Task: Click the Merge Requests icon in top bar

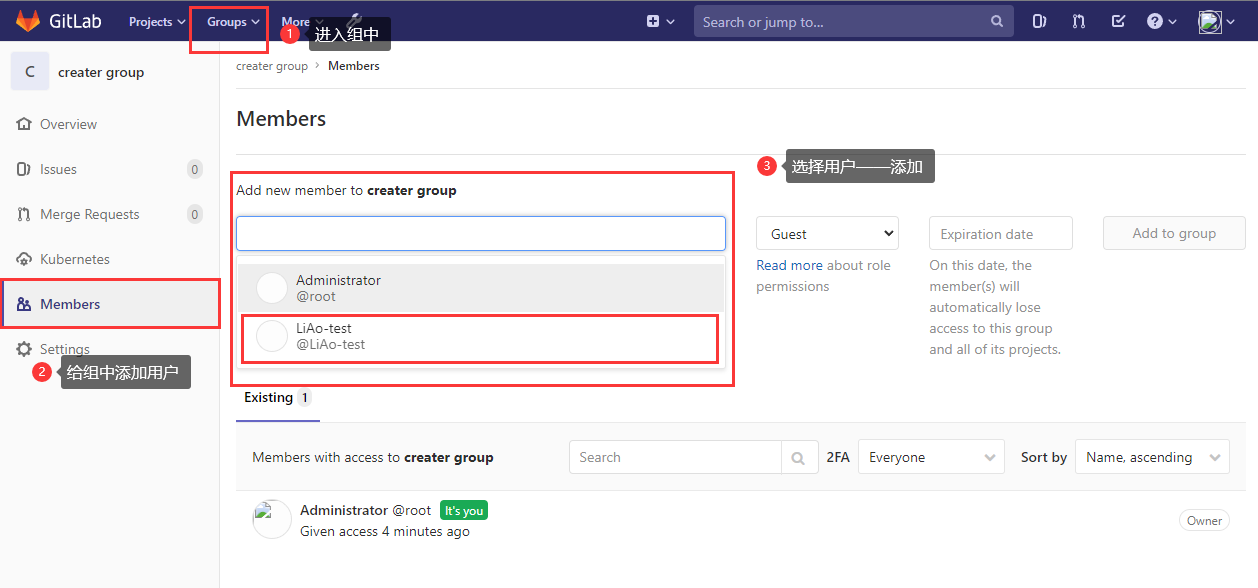Action: pos(1078,20)
